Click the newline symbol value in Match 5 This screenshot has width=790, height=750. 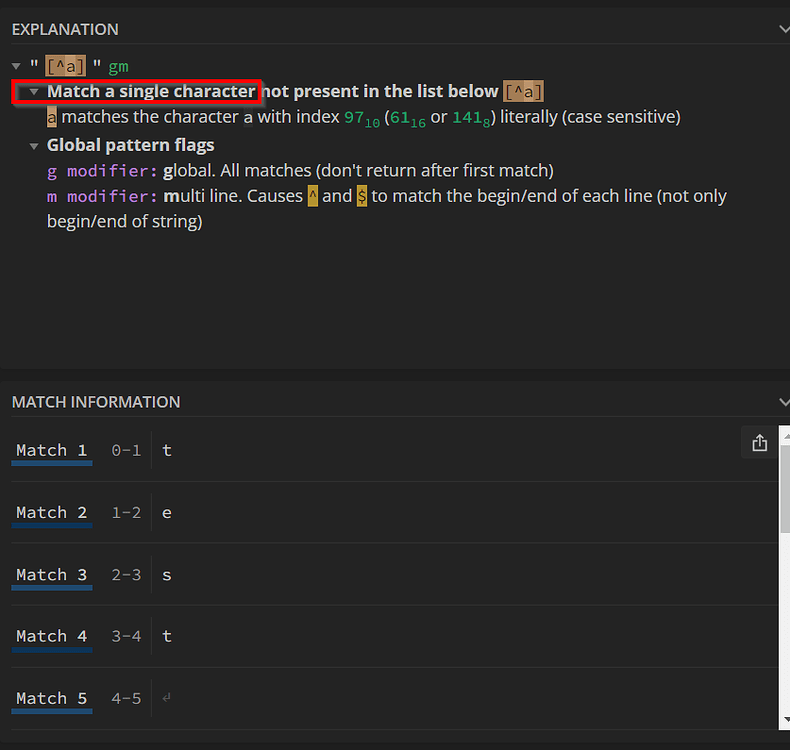(x=167, y=698)
